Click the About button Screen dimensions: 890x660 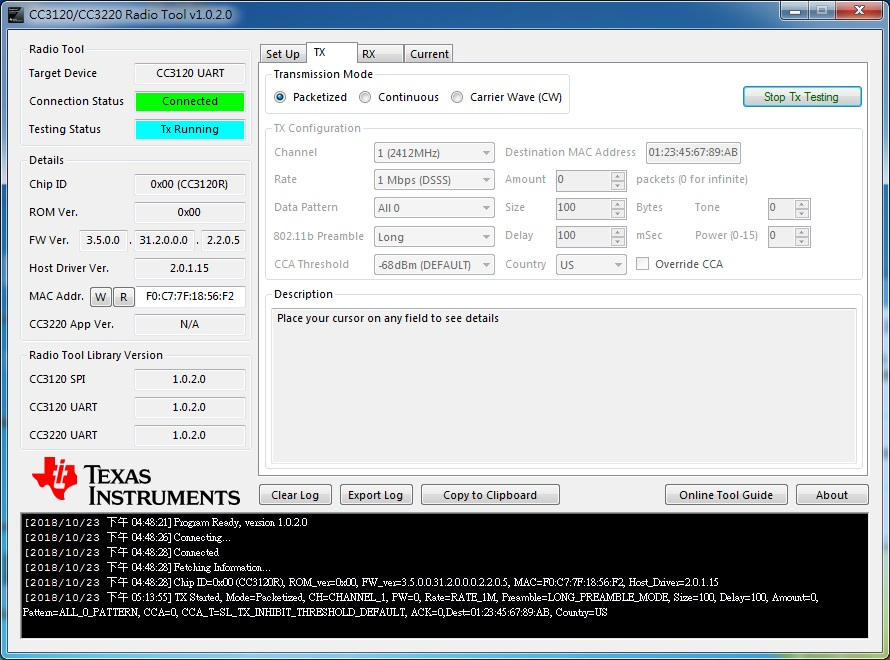(x=832, y=495)
